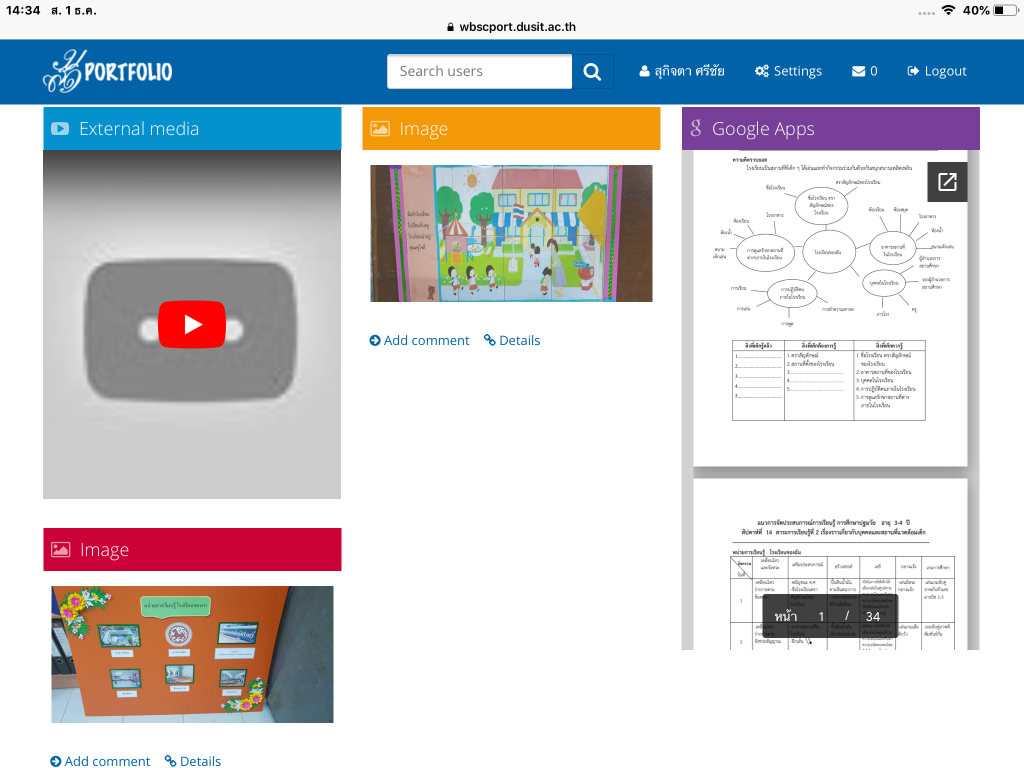The height and width of the screenshot is (768, 1024).
Task: Click the External media block header
Action: pos(192,129)
